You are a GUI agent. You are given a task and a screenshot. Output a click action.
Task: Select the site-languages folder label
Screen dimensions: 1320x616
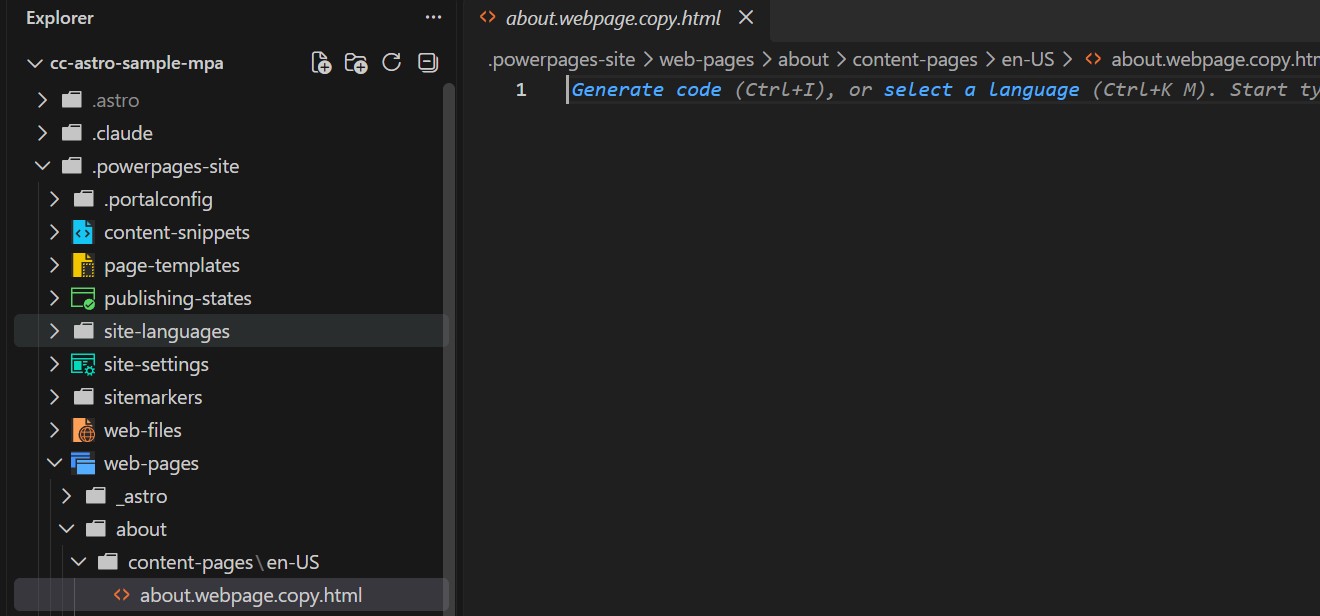point(167,331)
